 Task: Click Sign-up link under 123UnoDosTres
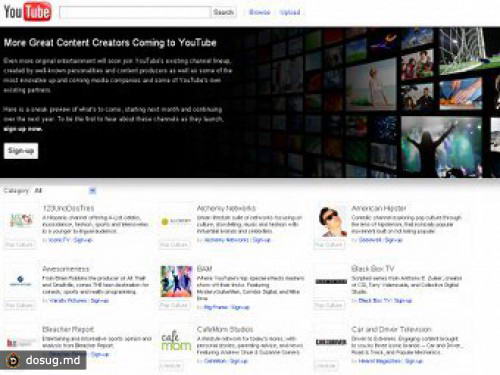(83, 240)
